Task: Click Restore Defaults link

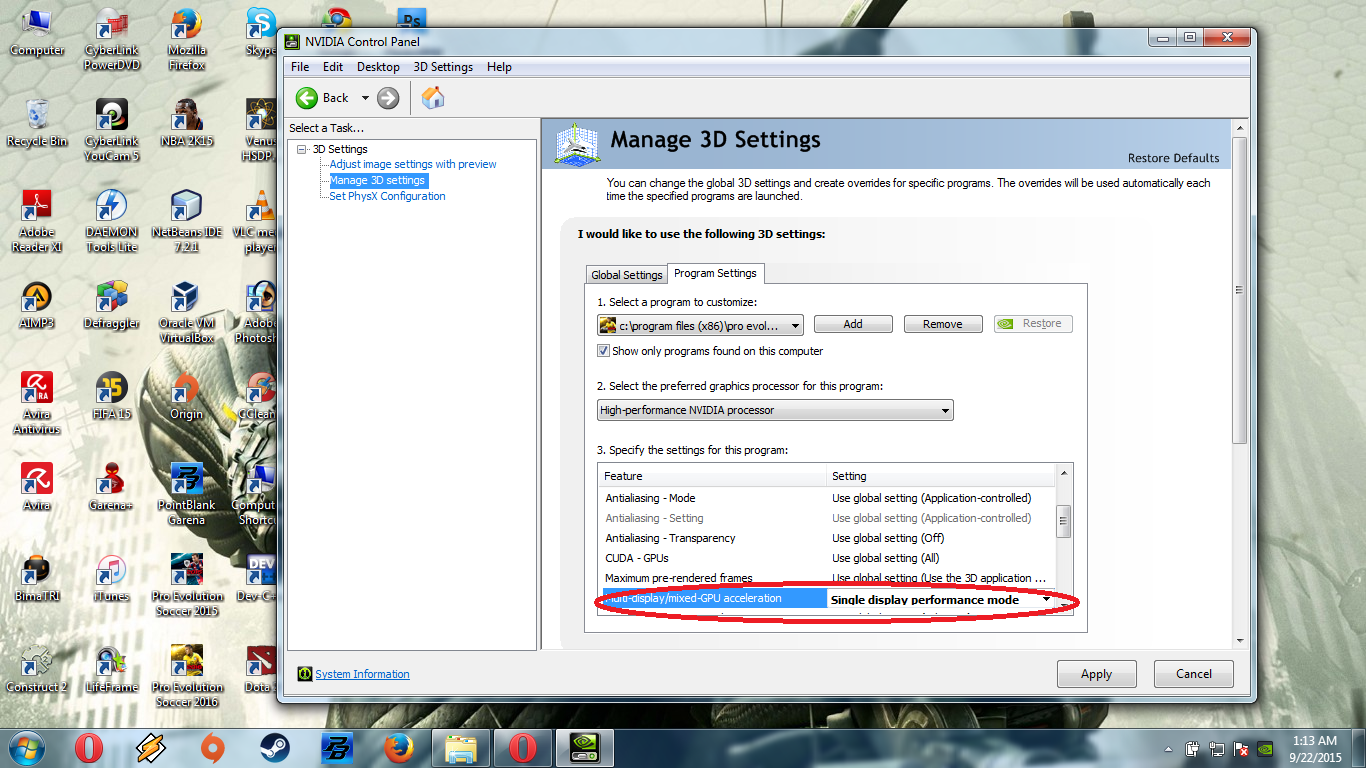Action: point(1173,158)
